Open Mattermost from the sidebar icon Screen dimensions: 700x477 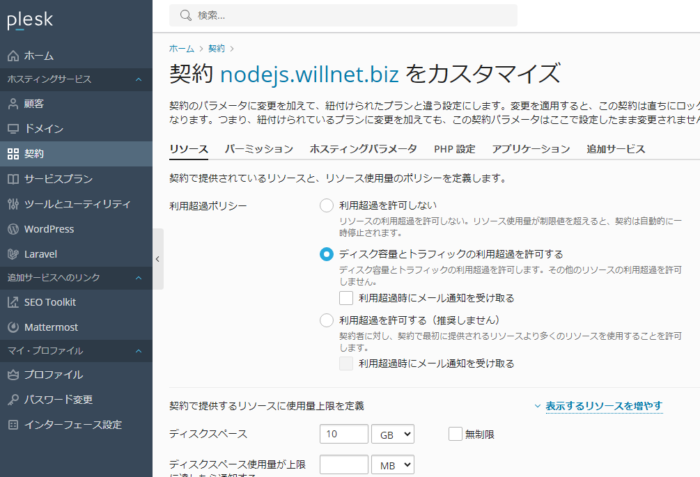click(13, 327)
